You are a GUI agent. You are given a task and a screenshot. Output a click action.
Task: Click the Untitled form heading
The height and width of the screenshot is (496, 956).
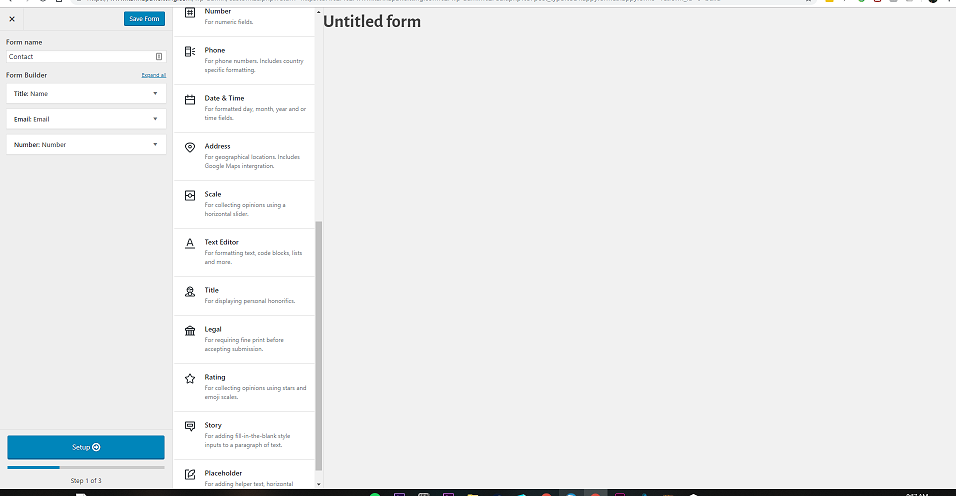pos(372,22)
